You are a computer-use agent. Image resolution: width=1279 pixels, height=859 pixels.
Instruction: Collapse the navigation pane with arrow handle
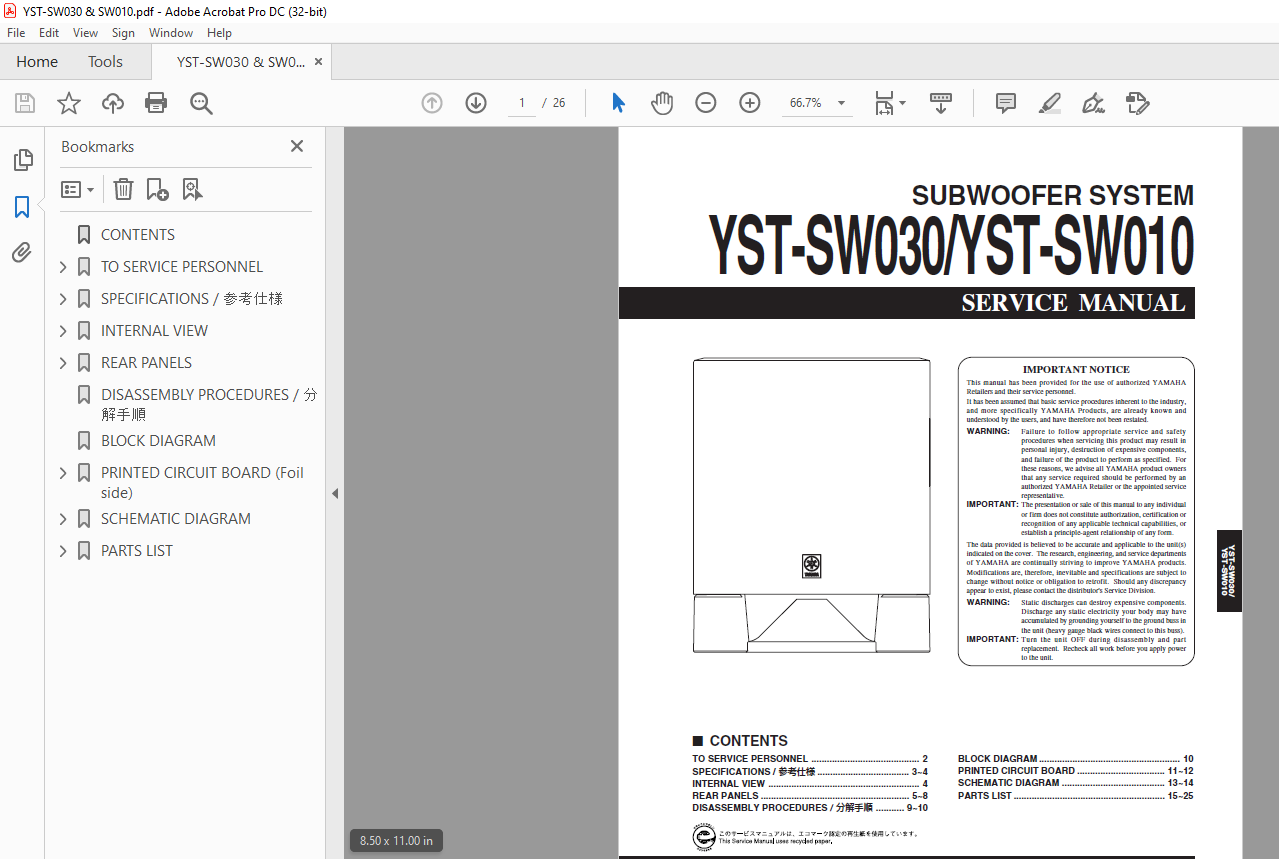(335, 493)
